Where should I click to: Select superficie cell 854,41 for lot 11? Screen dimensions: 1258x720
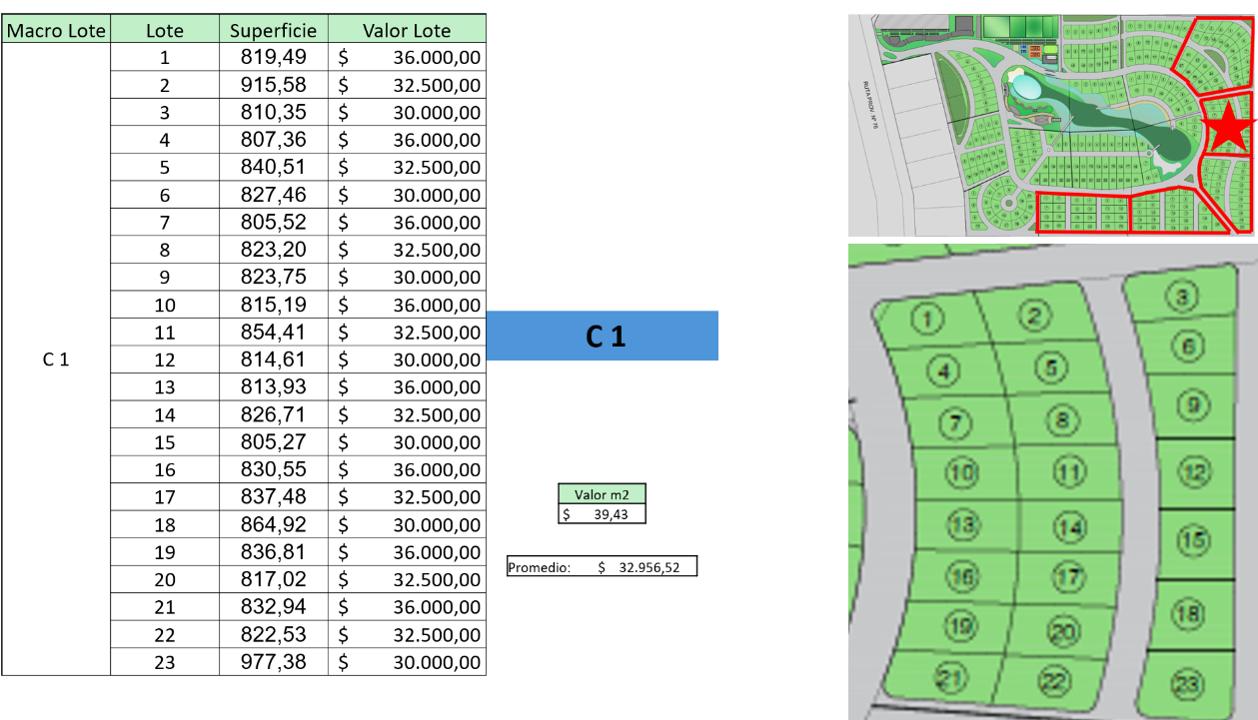click(x=274, y=332)
